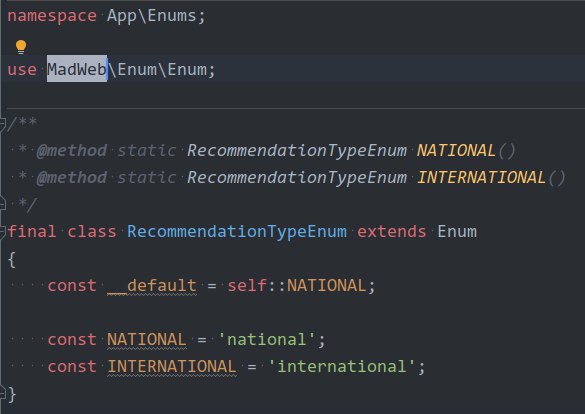Click INTERNATIONAL() in the method annotation
This screenshot has height=414, width=585.
coord(491,178)
